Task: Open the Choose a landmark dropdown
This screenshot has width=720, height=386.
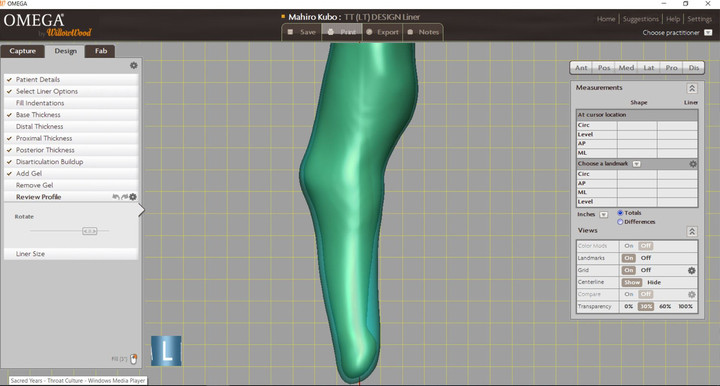Action: (x=636, y=164)
